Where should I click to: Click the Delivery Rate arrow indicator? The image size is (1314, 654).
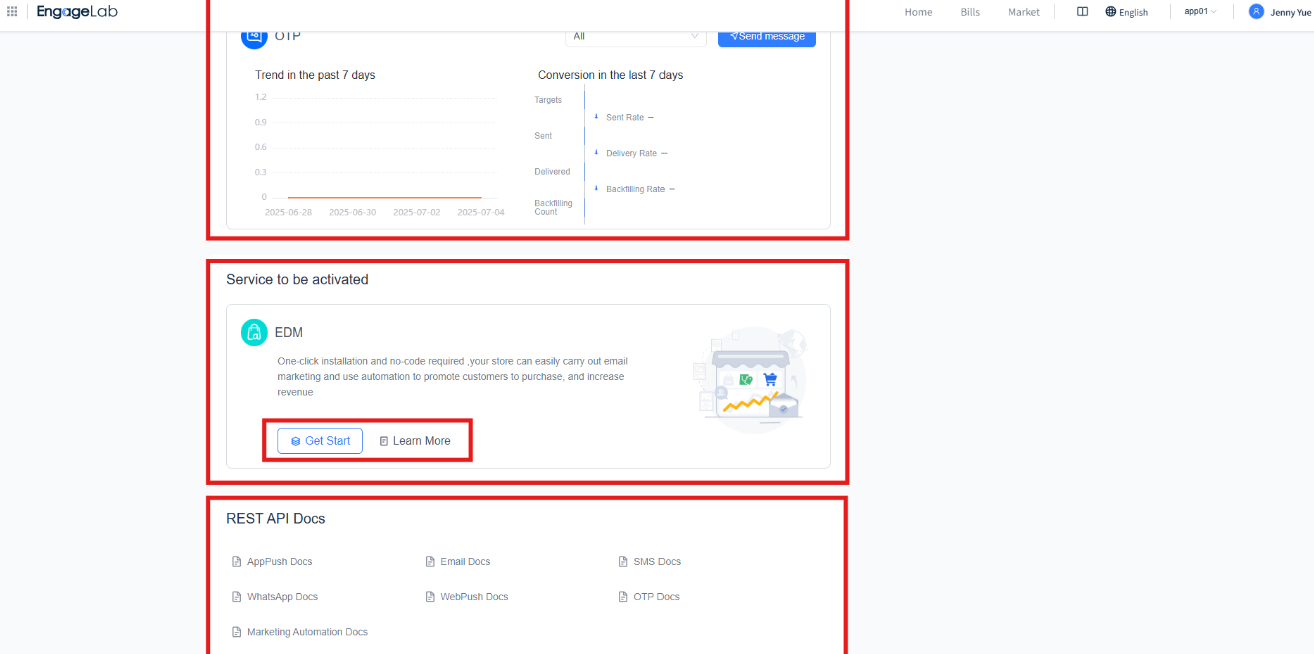[596, 153]
